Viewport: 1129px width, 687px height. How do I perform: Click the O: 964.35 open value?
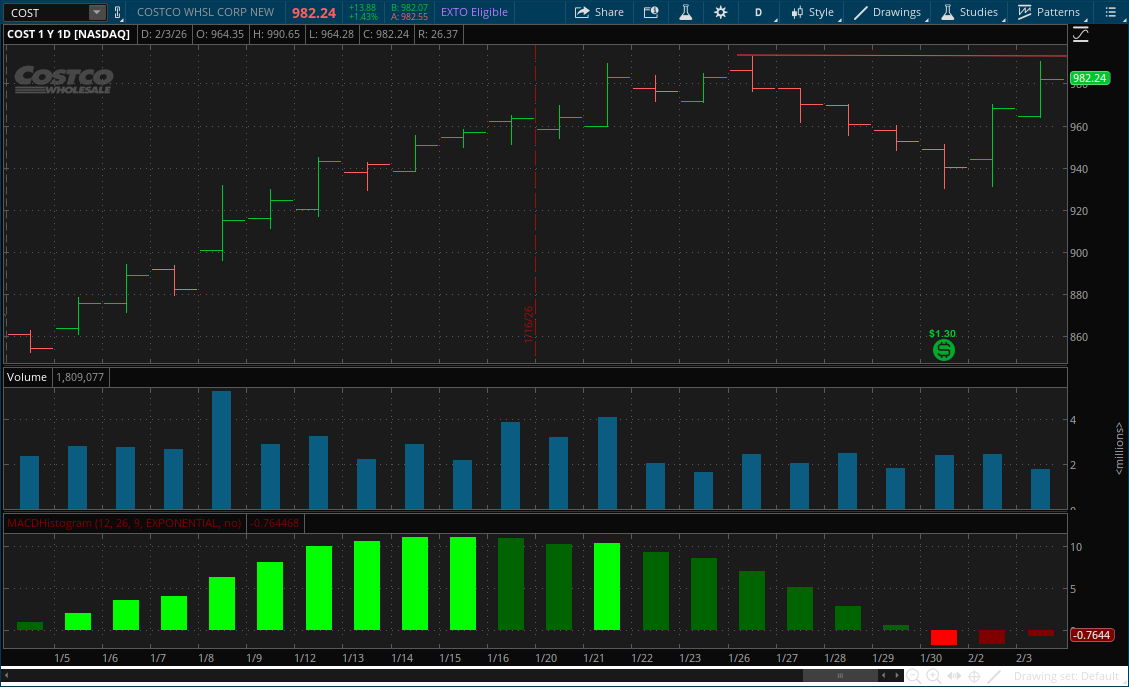[x=220, y=34]
